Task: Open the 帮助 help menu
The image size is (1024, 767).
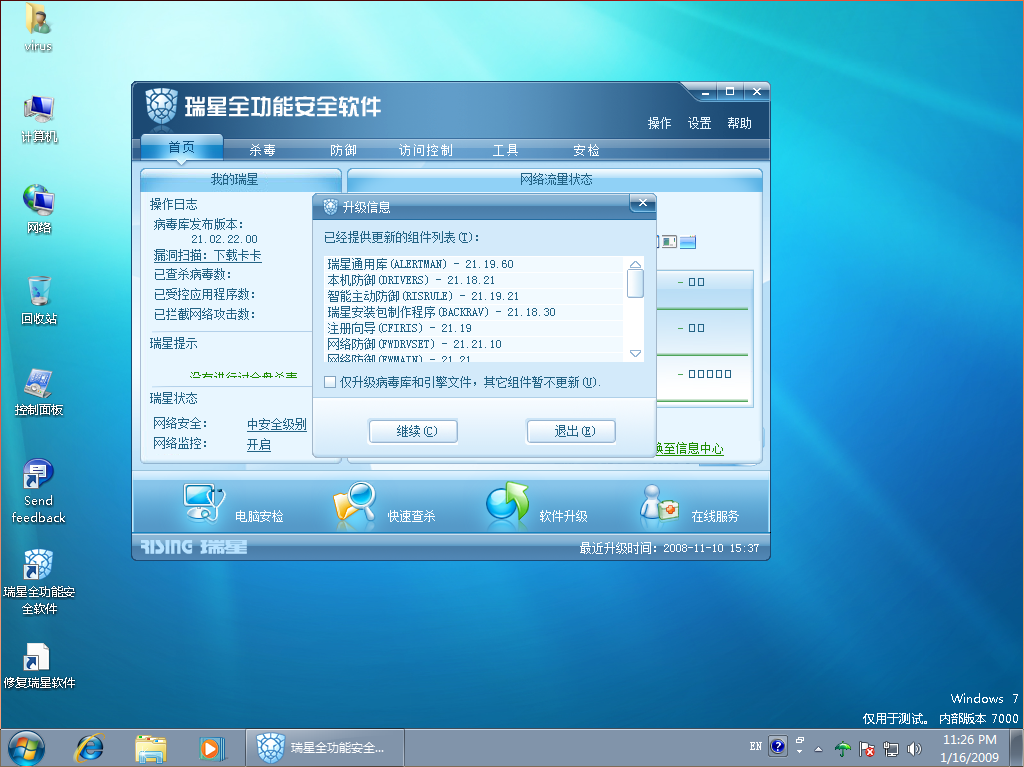Action: pos(739,123)
